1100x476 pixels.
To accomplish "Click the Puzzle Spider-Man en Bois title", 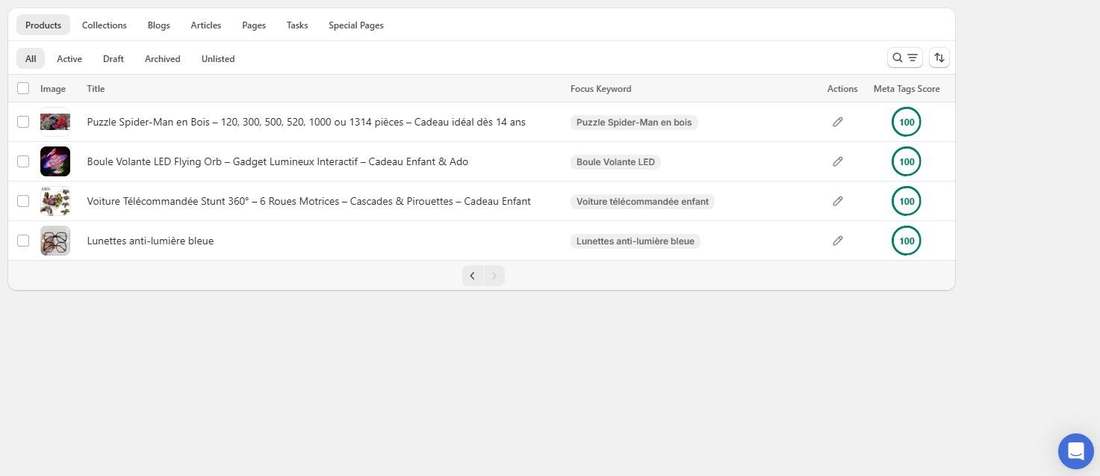I will coord(306,122).
